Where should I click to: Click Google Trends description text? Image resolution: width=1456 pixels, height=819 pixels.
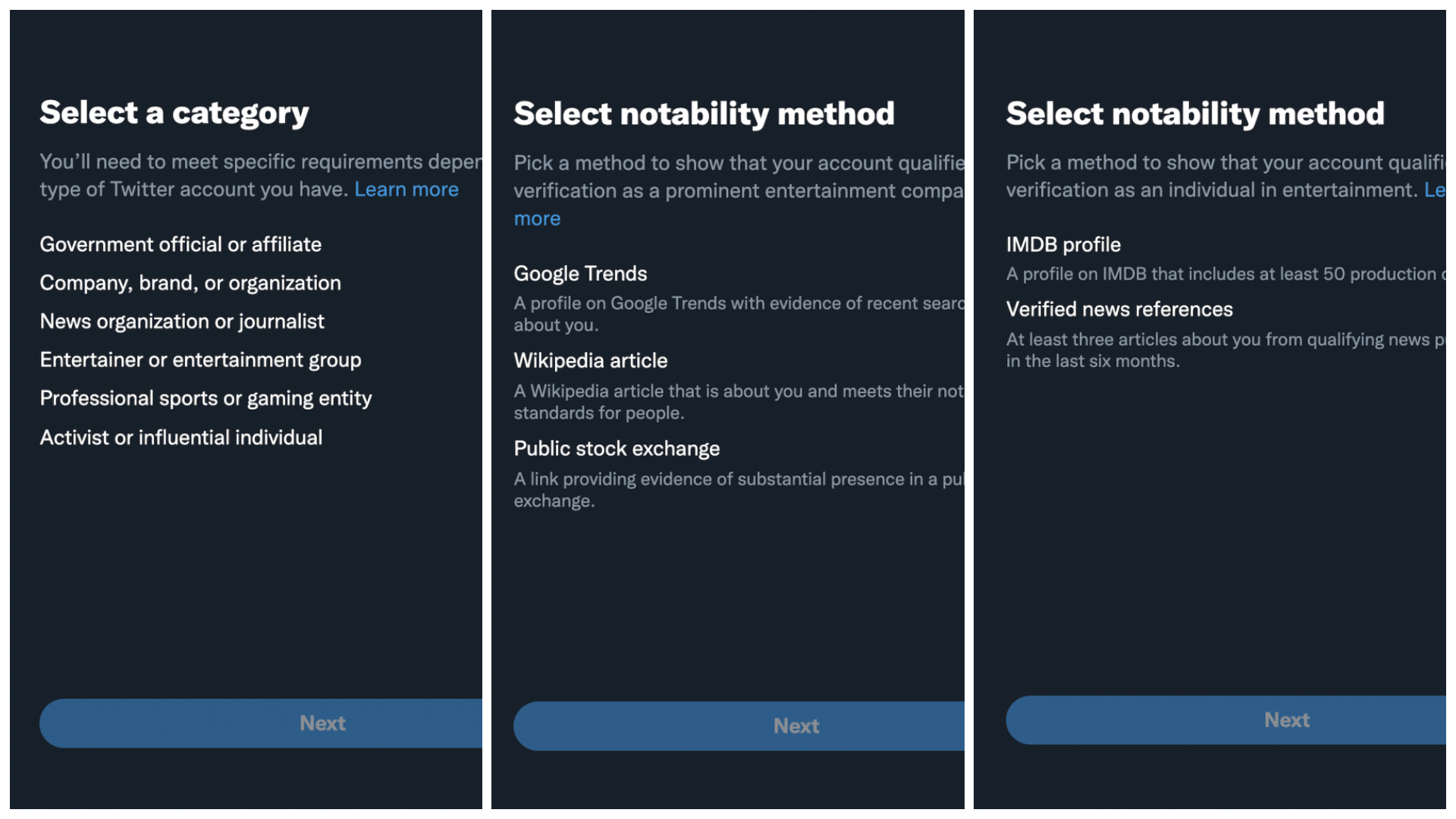pos(739,314)
